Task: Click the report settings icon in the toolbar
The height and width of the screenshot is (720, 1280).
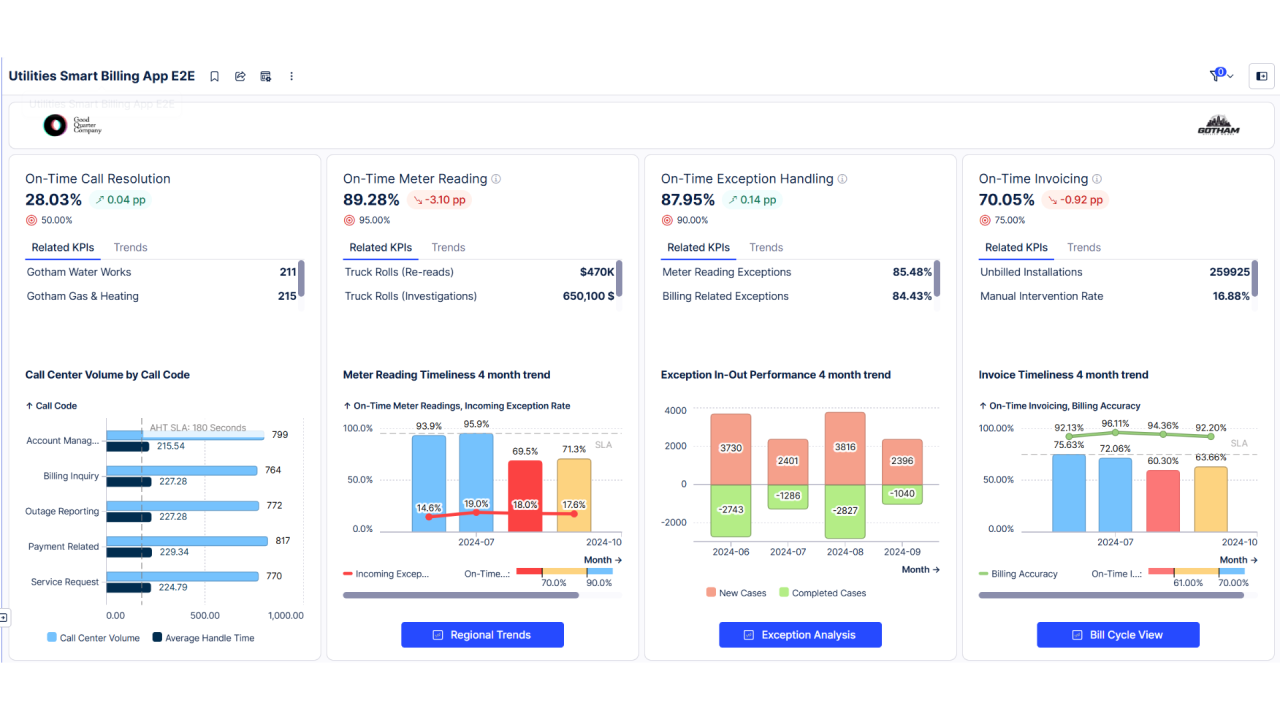Action: tap(265, 76)
